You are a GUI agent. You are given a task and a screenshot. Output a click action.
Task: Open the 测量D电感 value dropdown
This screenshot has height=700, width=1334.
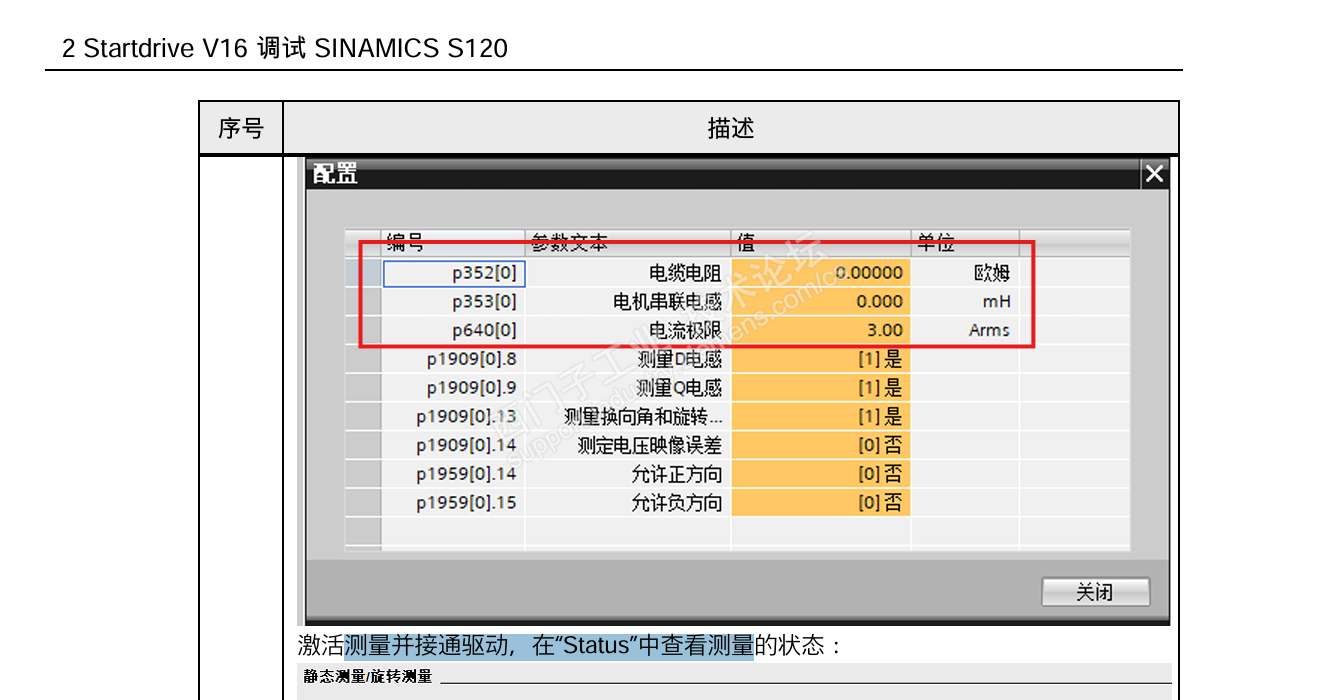[x=821, y=359]
